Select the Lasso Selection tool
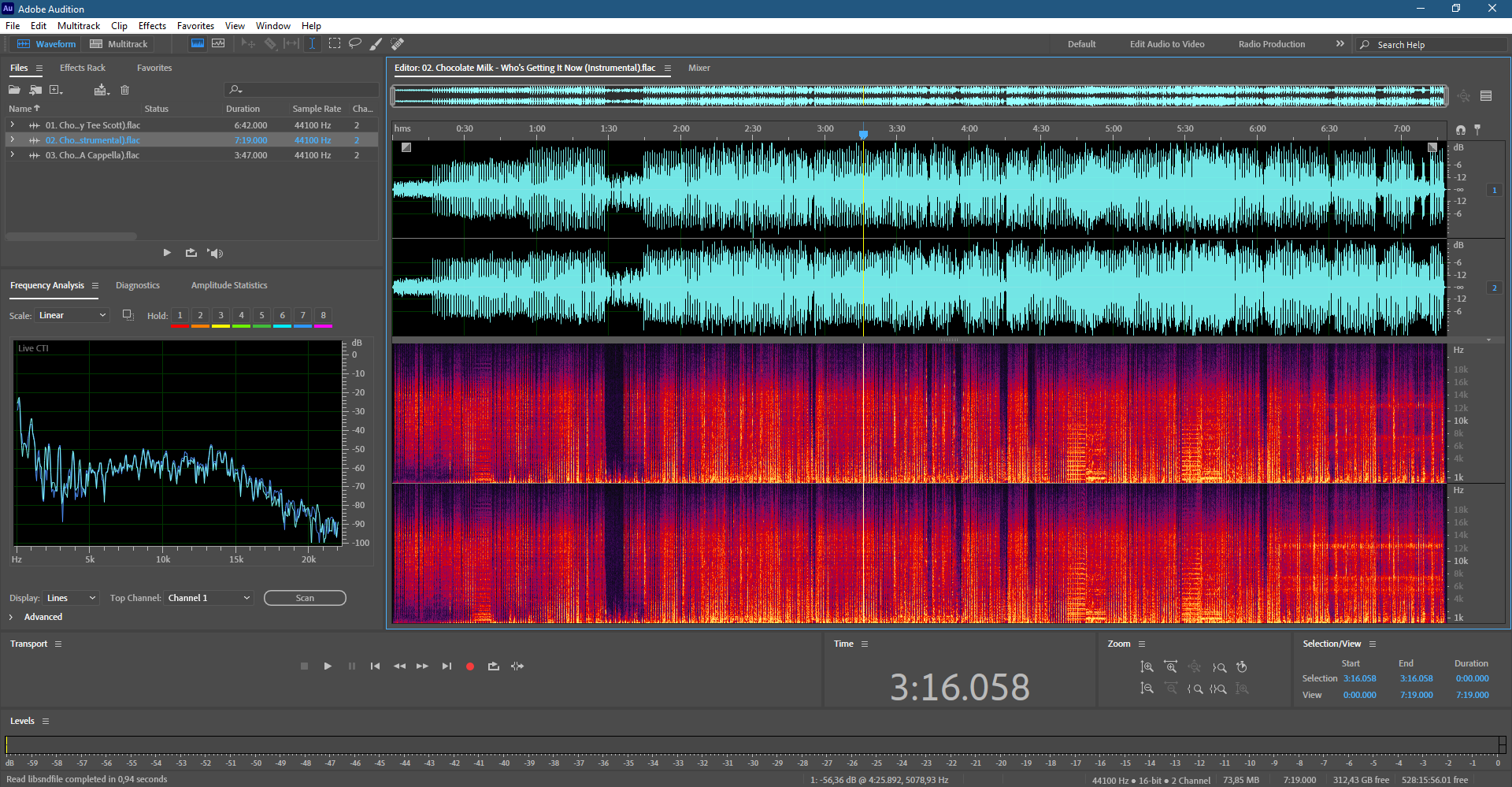This screenshot has width=1512, height=787. pyautogui.click(x=355, y=43)
